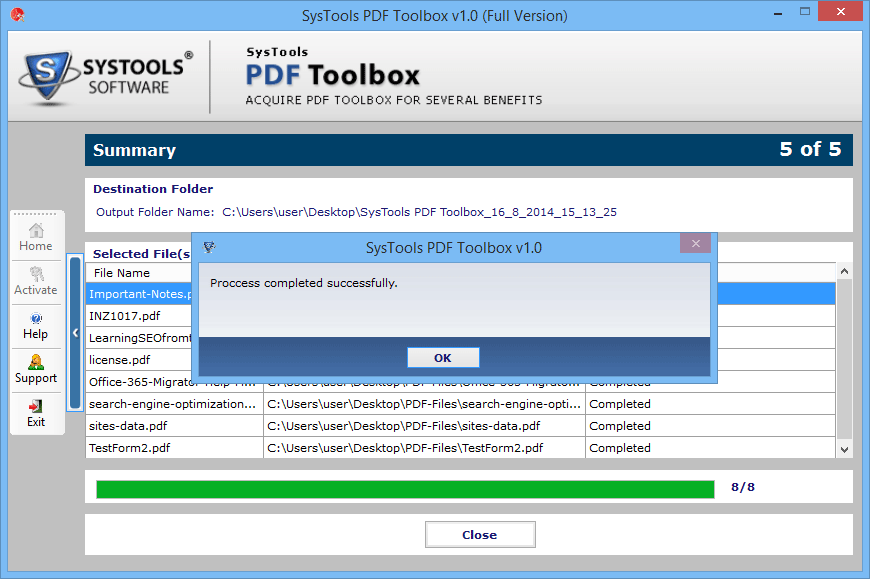
Task: Click the Close button below the progress bar
Action: [x=480, y=535]
